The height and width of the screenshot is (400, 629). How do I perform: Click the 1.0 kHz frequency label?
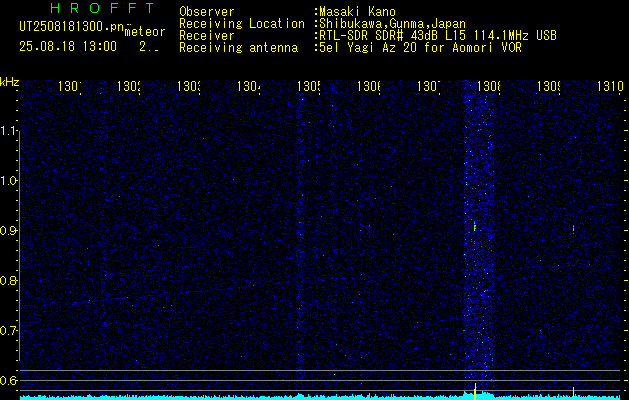[x=10, y=181]
